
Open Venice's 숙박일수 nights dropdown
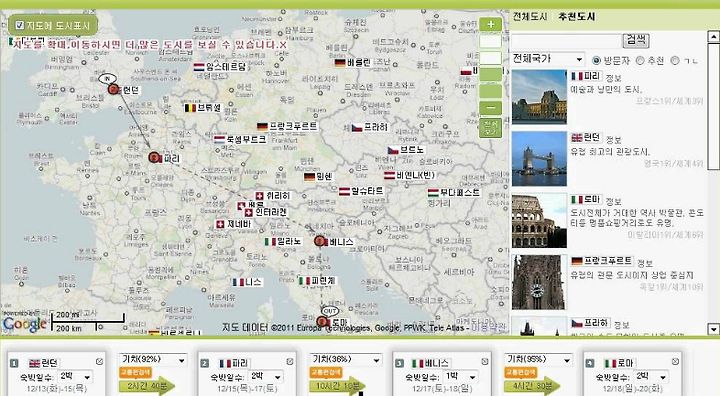pos(461,377)
